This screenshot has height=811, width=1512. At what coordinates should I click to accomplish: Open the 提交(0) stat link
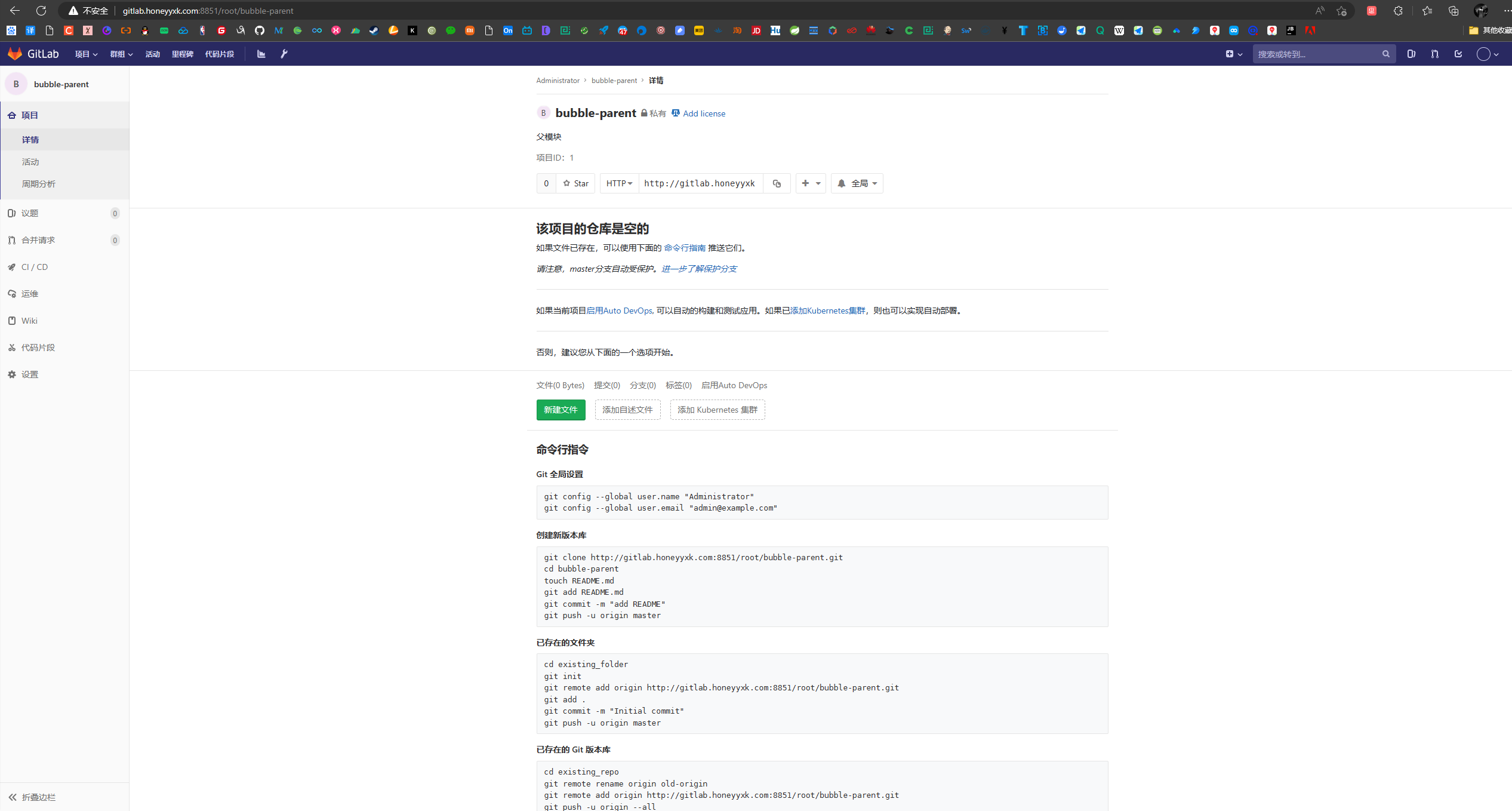[x=606, y=385]
